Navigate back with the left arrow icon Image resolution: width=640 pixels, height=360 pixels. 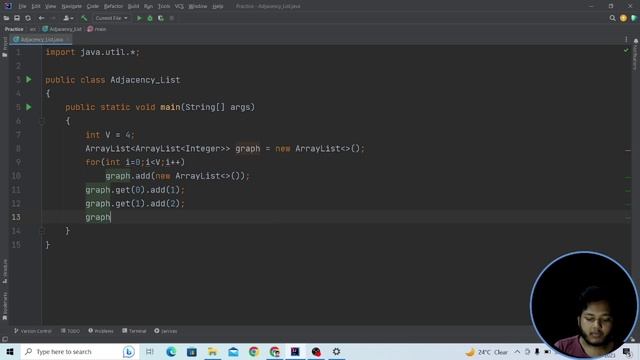pyautogui.click(x=41, y=18)
